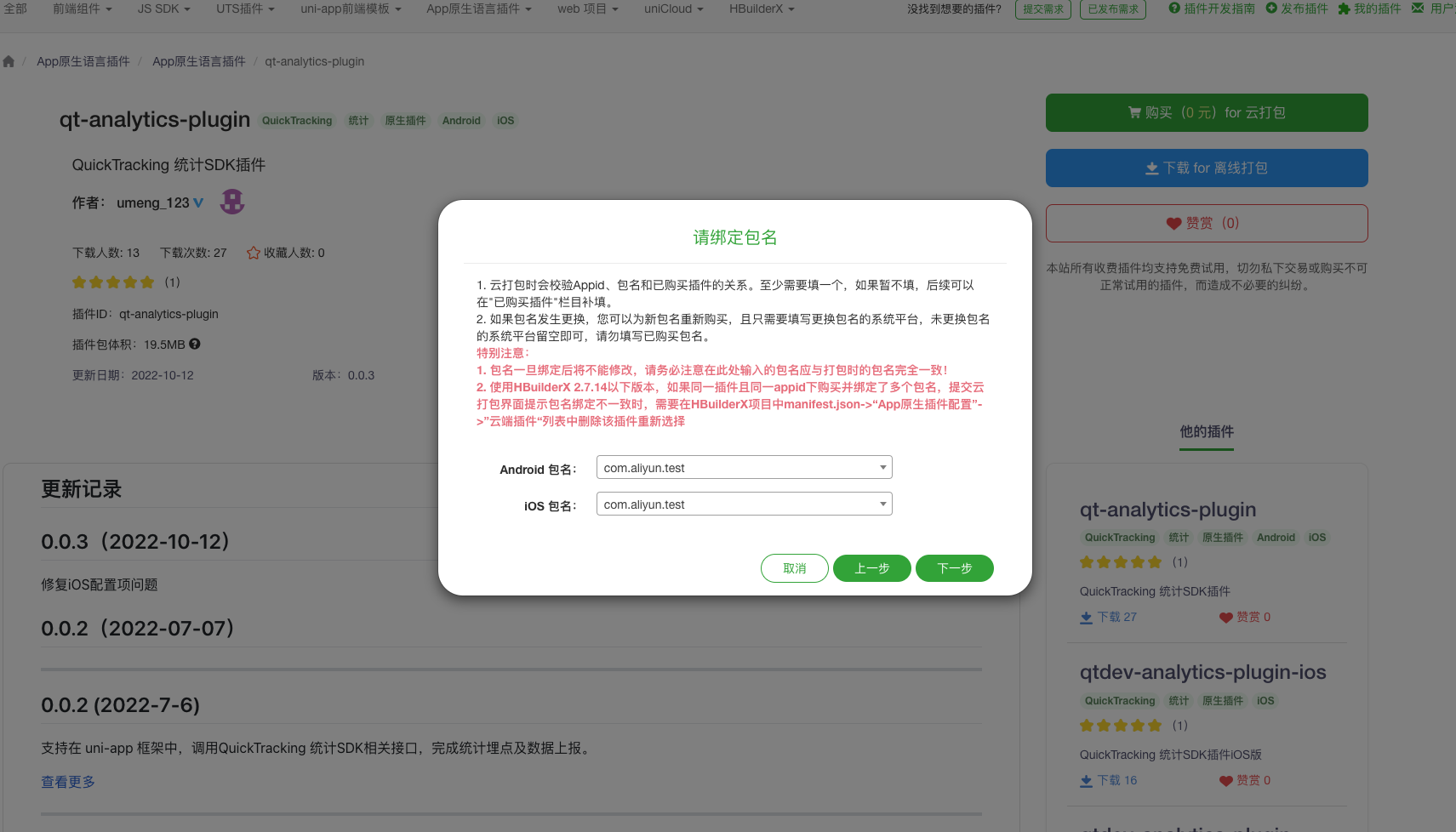Open the HBuilderX menu

[762, 9]
